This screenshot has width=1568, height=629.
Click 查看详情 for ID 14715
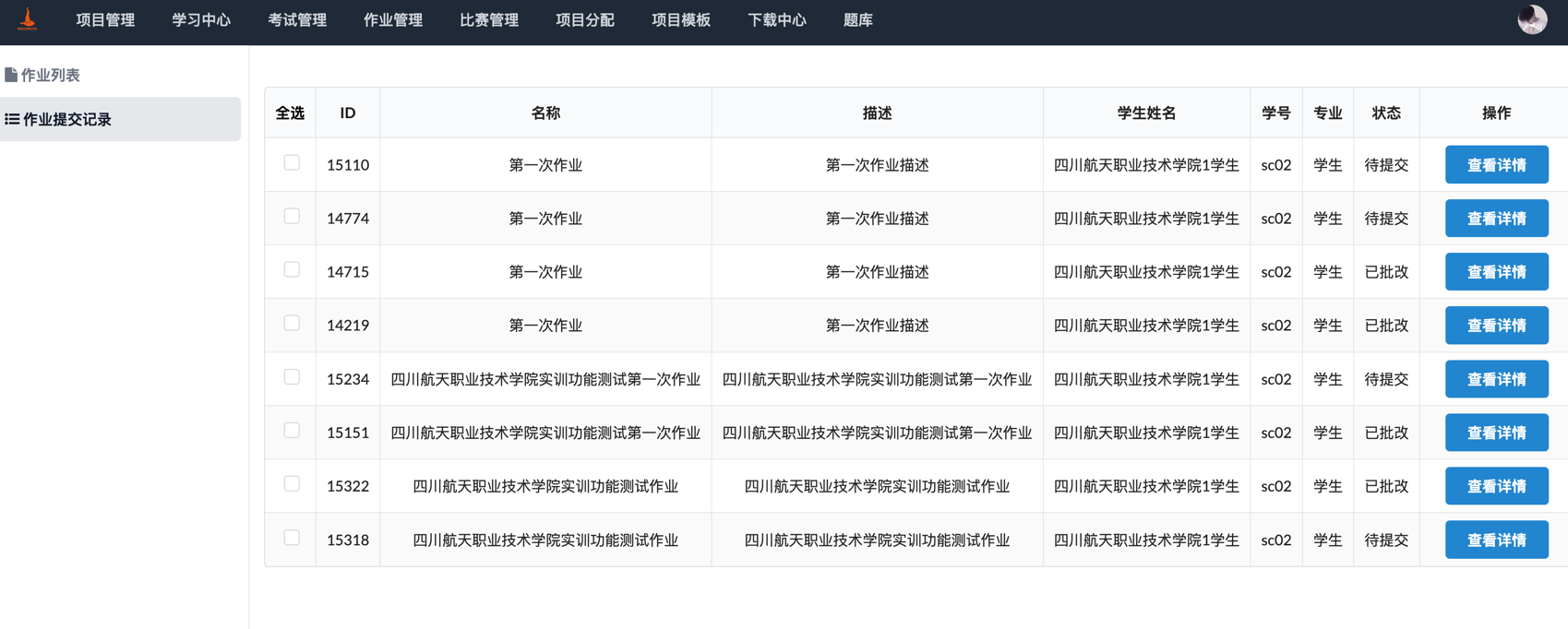click(x=1496, y=272)
